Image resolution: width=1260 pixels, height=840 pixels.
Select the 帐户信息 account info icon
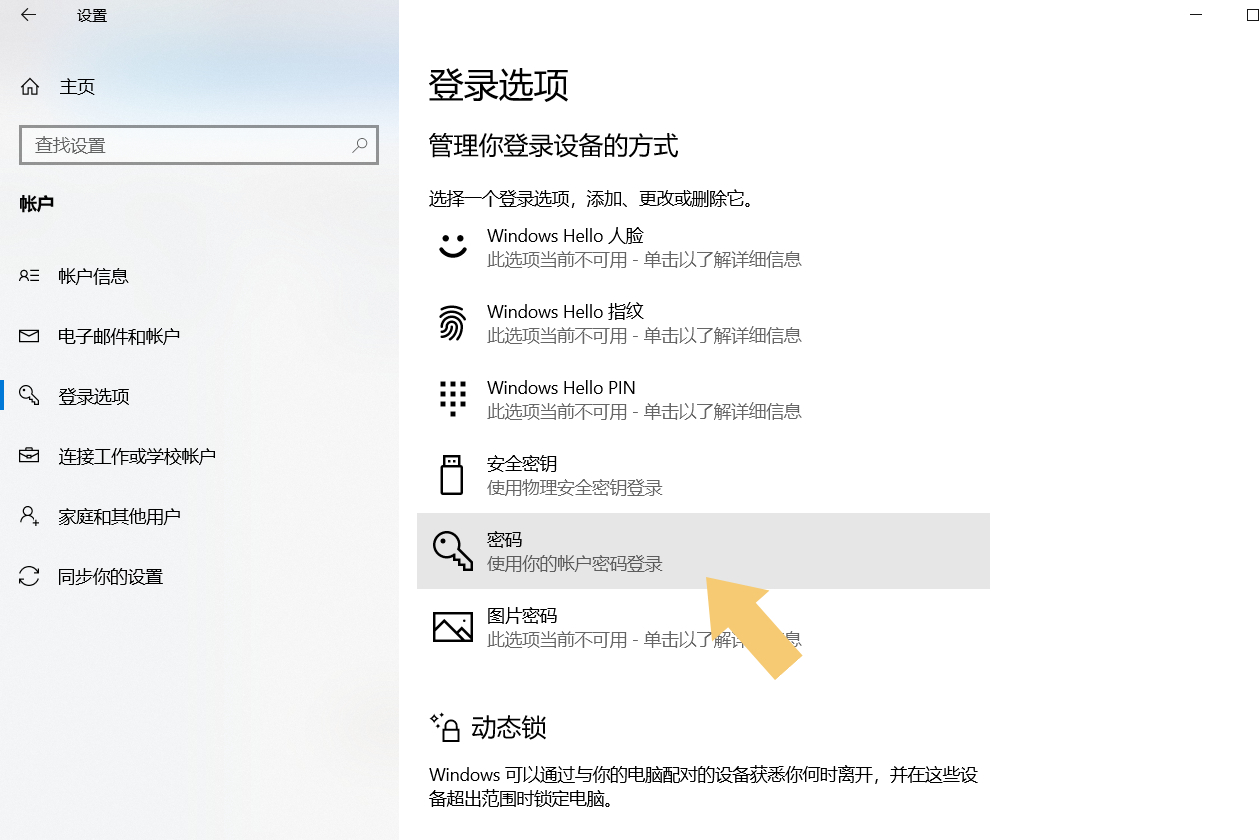point(31,276)
